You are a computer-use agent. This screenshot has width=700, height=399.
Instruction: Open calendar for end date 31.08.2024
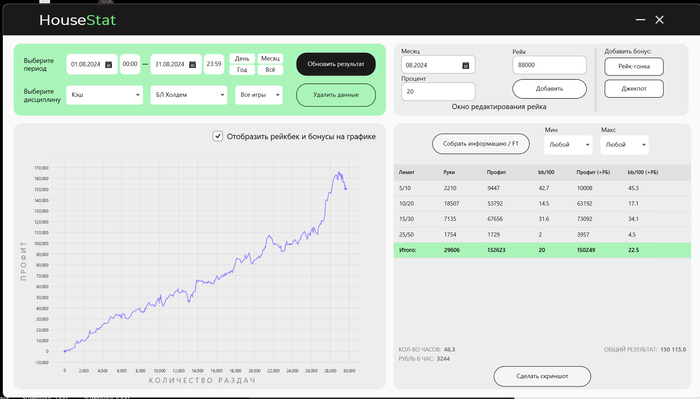point(192,65)
